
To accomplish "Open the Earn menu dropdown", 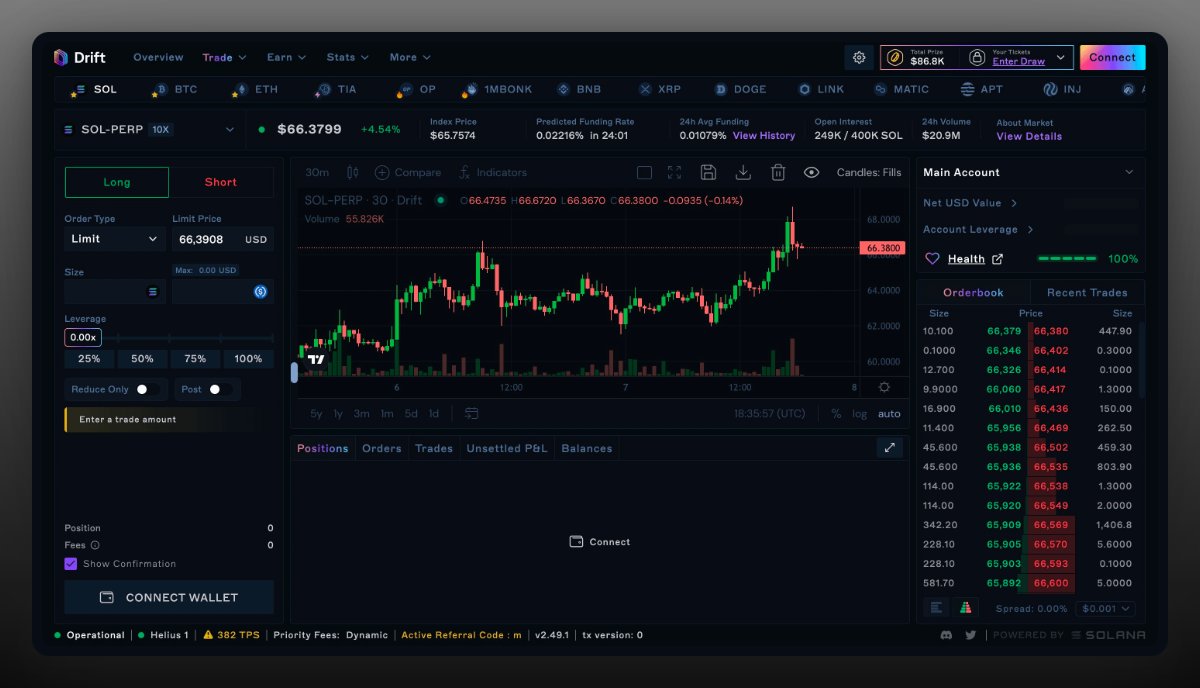I will click(286, 58).
